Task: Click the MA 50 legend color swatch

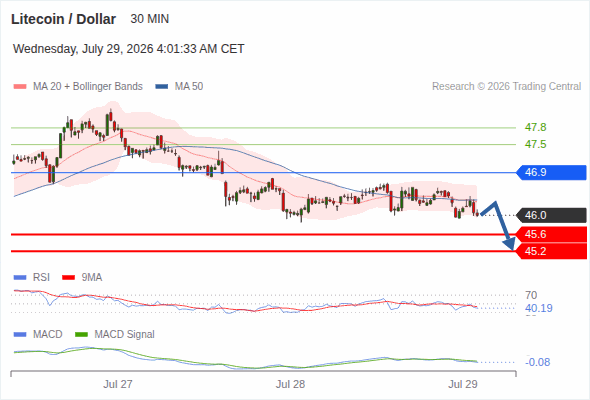Action: pos(162,87)
